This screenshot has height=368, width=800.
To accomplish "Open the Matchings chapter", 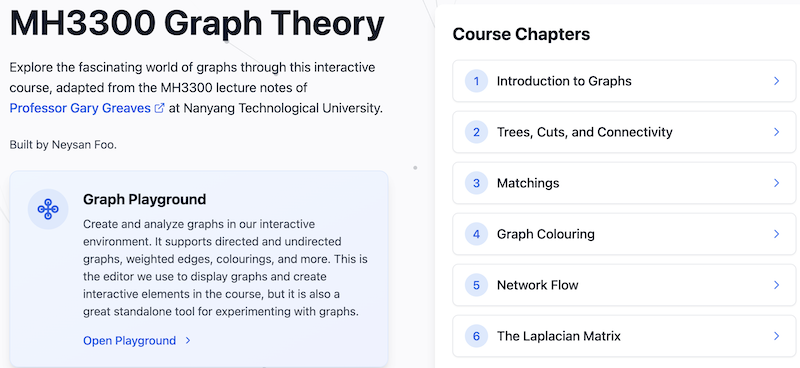I will point(624,183).
